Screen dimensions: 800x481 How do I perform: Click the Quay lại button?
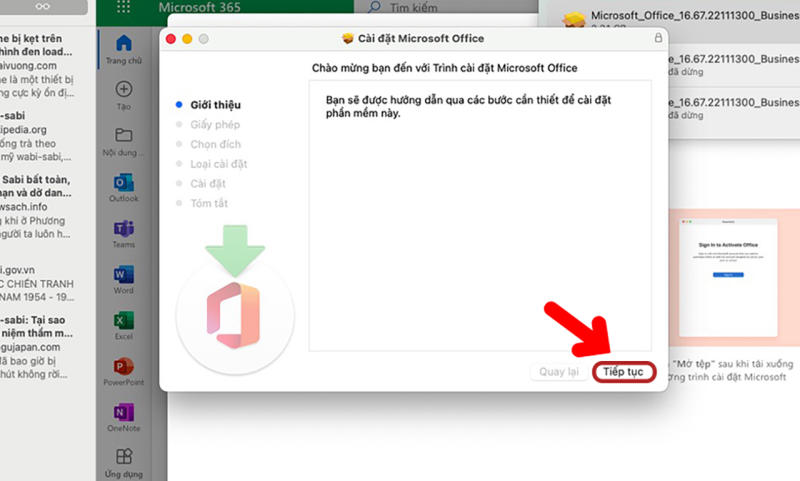[559, 372]
